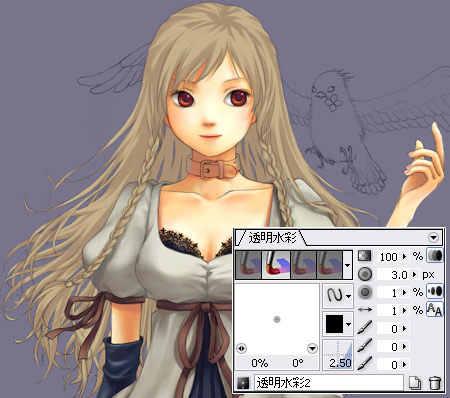Open the round down-arrow in preview
This screenshot has width=450, height=398.
[x=312, y=349]
